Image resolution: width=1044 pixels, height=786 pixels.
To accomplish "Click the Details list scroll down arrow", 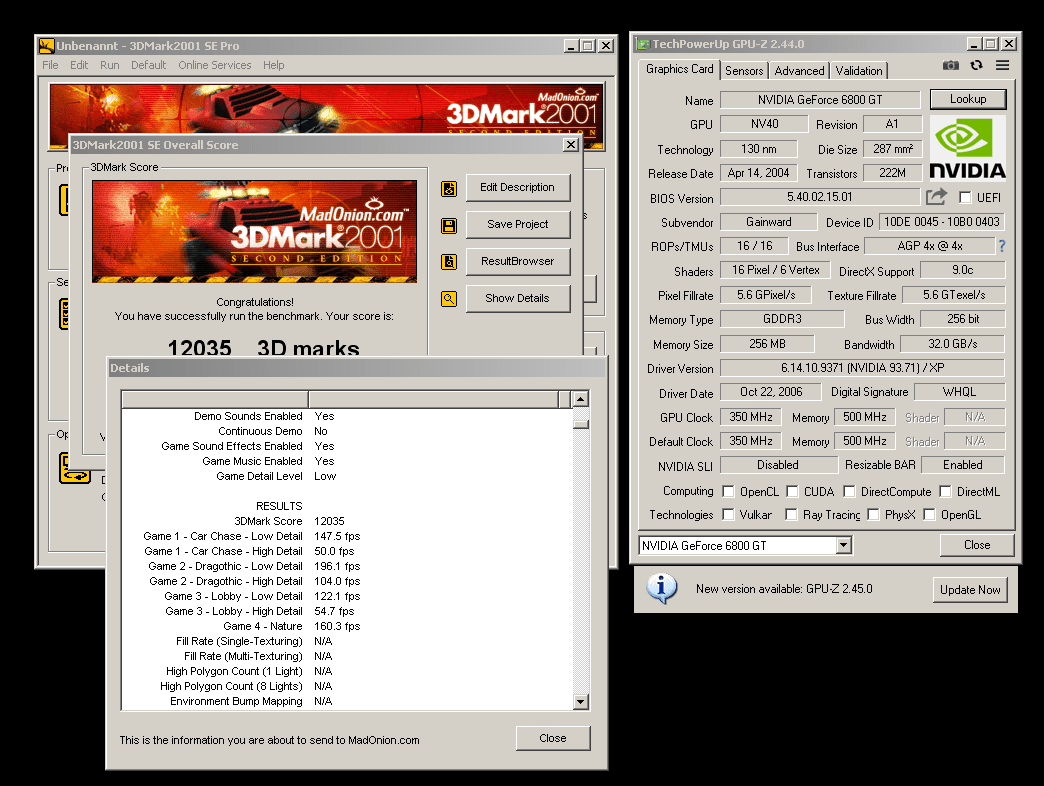I will [x=581, y=701].
